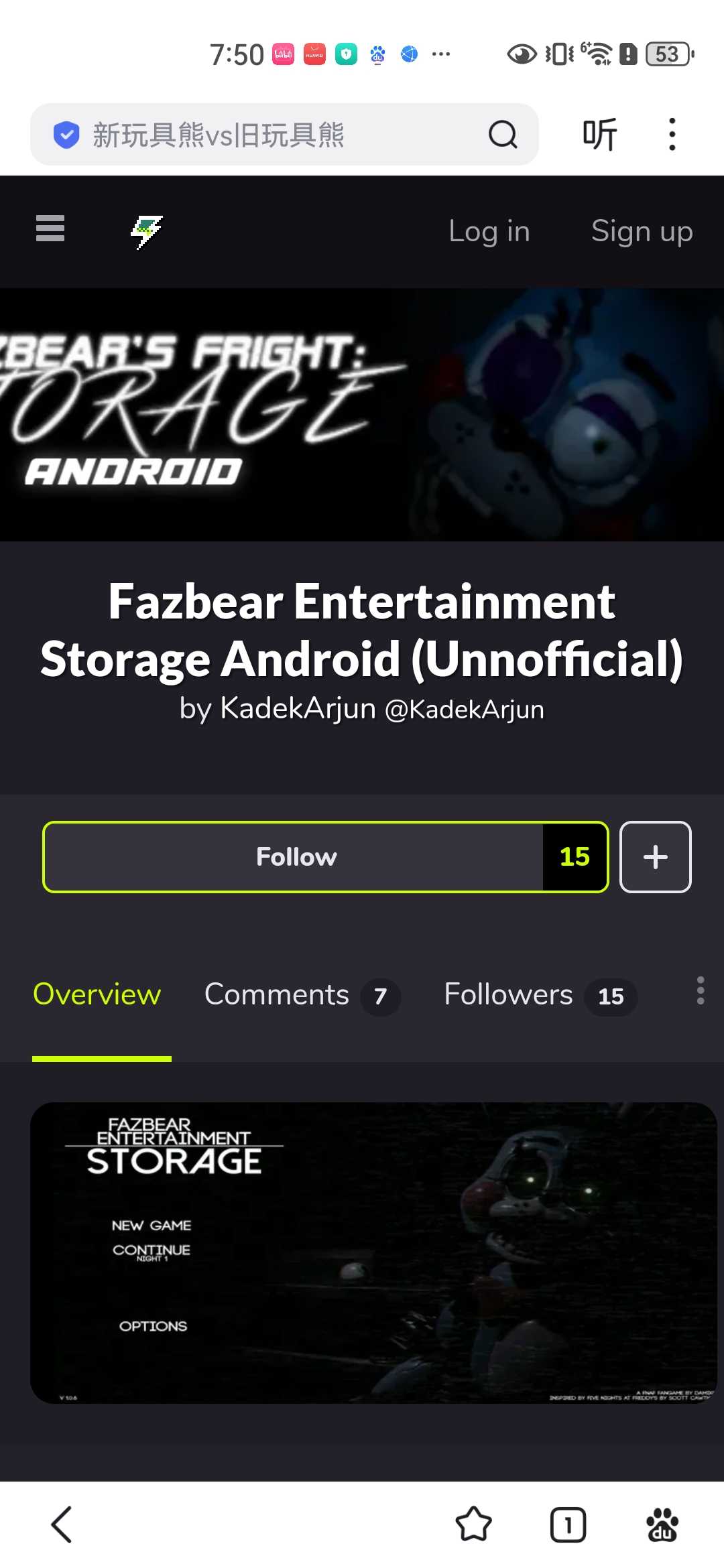
Task: Open the browser three-dot menu
Action: click(x=672, y=135)
